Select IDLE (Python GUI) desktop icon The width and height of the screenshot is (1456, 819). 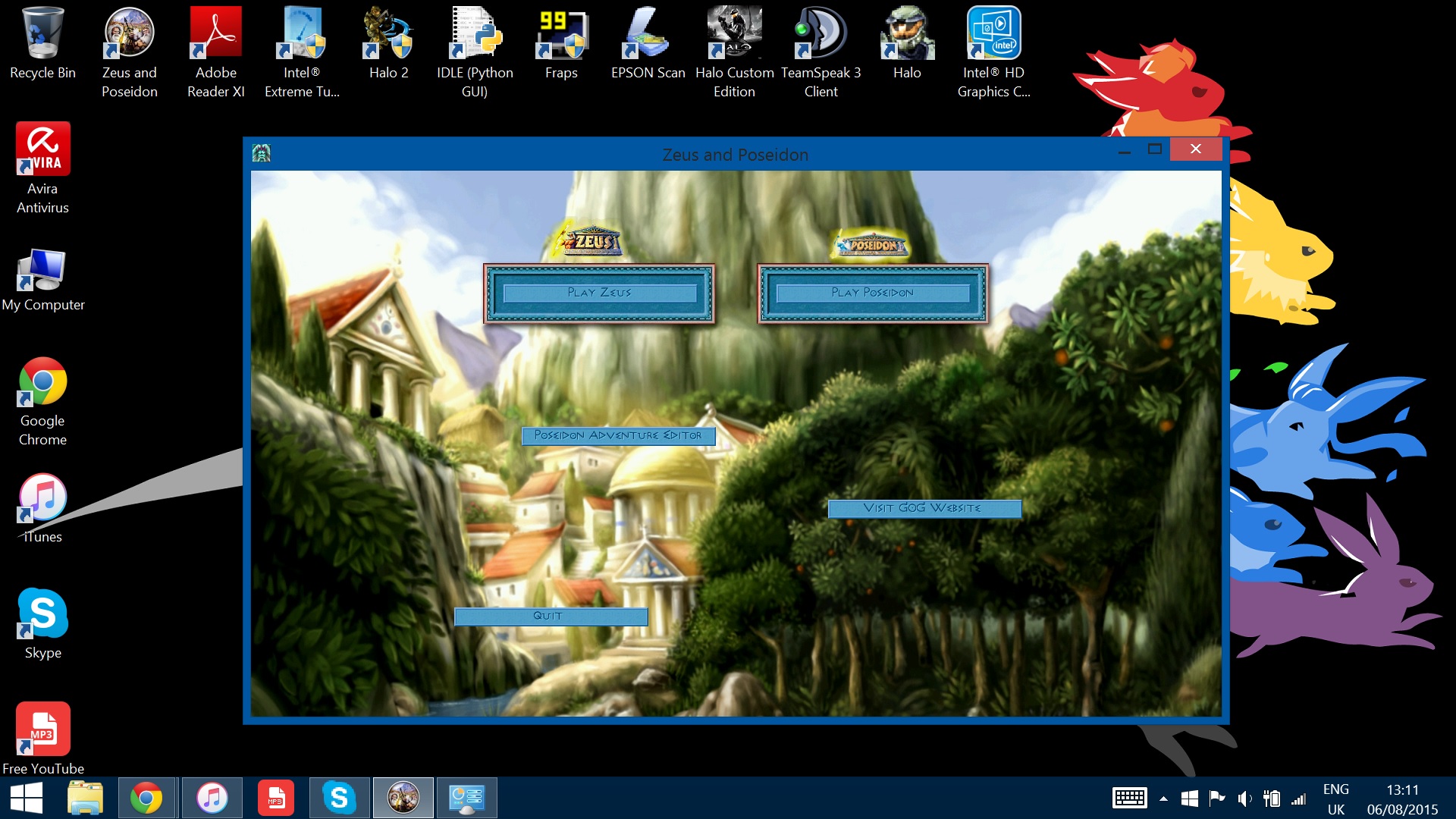475,53
